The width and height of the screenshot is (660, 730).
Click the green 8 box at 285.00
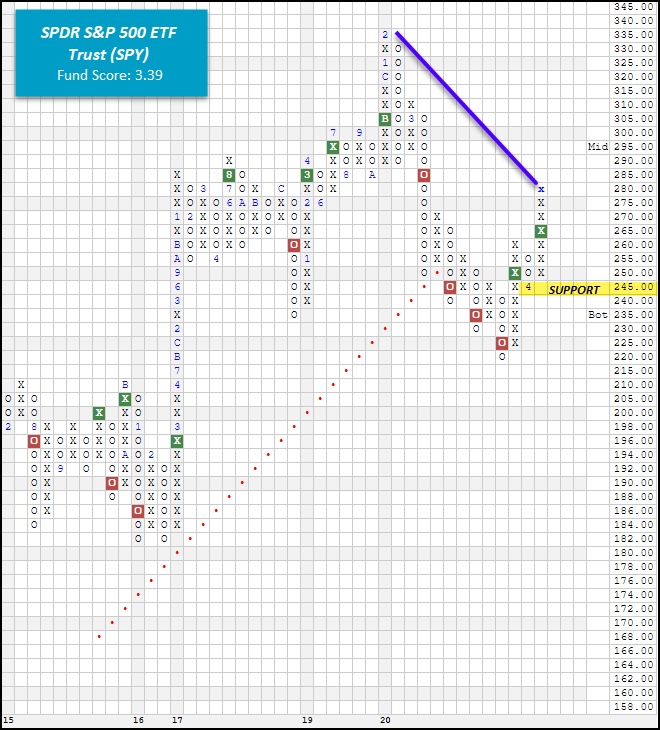pyautogui.click(x=229, y=175)
